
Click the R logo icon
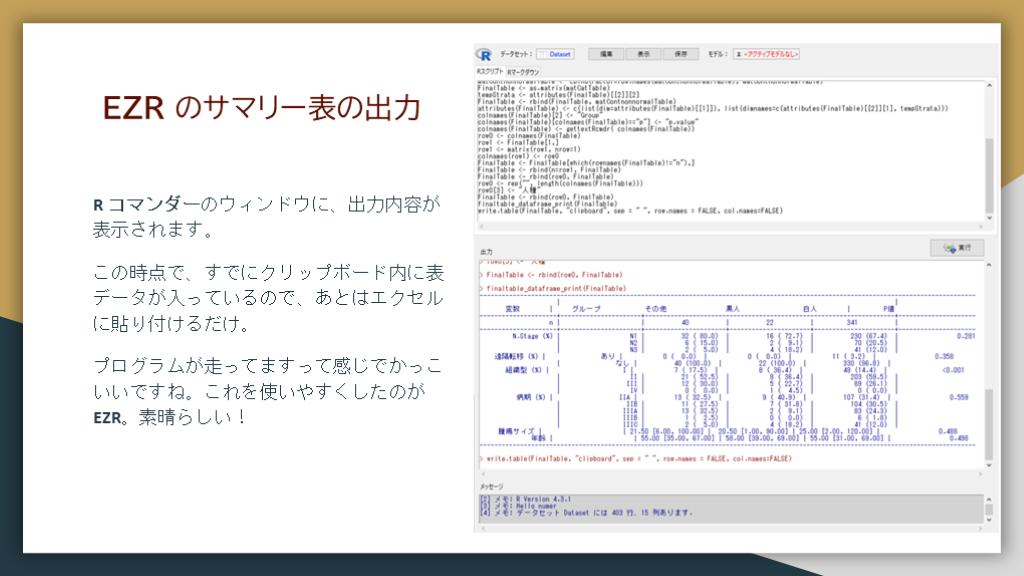(483, 54)
